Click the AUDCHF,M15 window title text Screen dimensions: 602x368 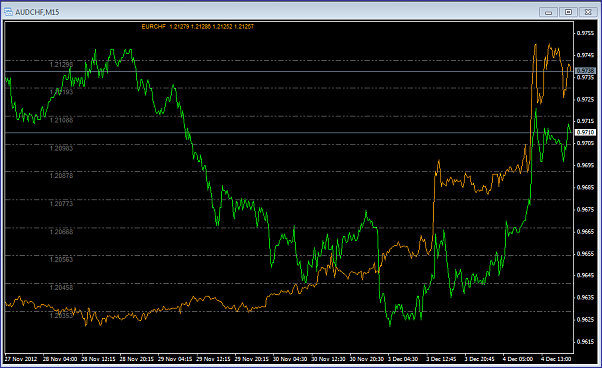pos(37,12)
